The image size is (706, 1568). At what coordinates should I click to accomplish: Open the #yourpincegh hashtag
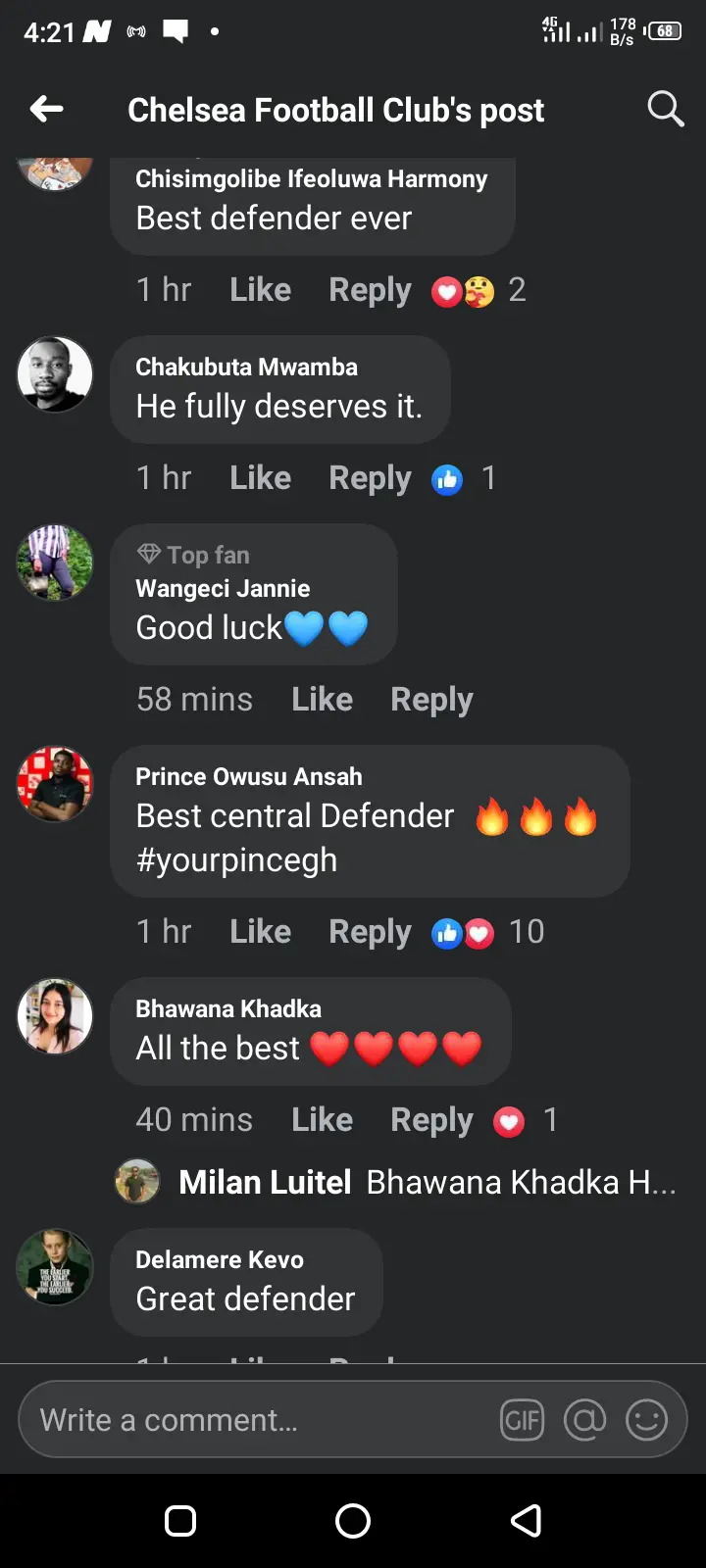tap(236, 860)
